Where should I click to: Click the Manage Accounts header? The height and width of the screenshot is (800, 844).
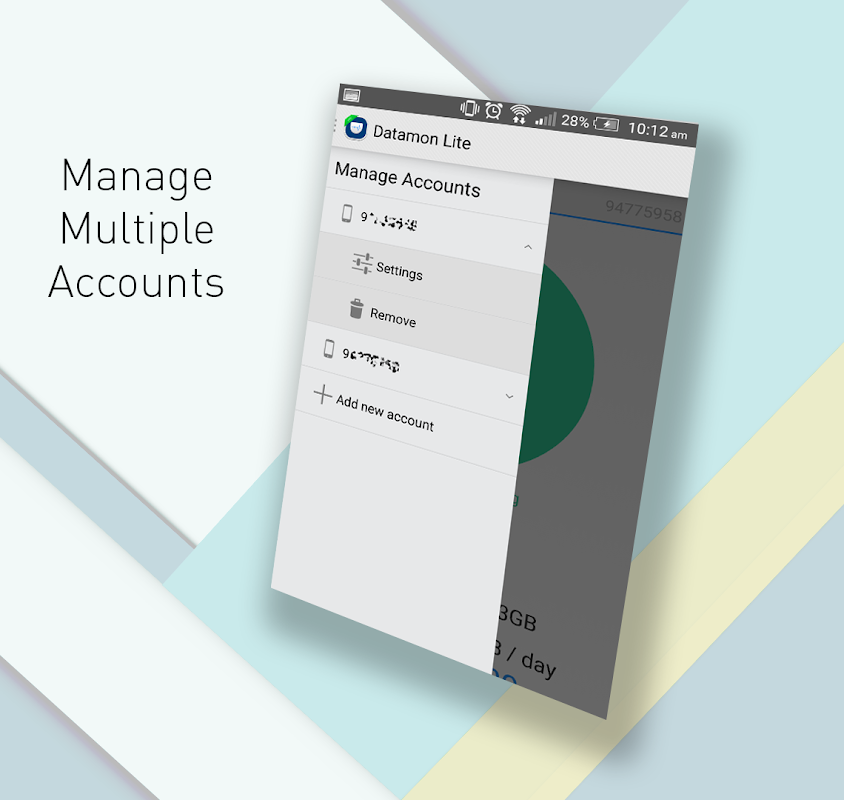[x=407, y=180]
